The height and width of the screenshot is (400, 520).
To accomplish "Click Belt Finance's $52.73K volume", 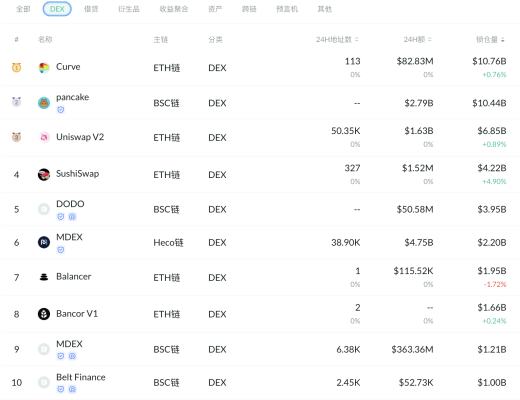I will (416, 382).
